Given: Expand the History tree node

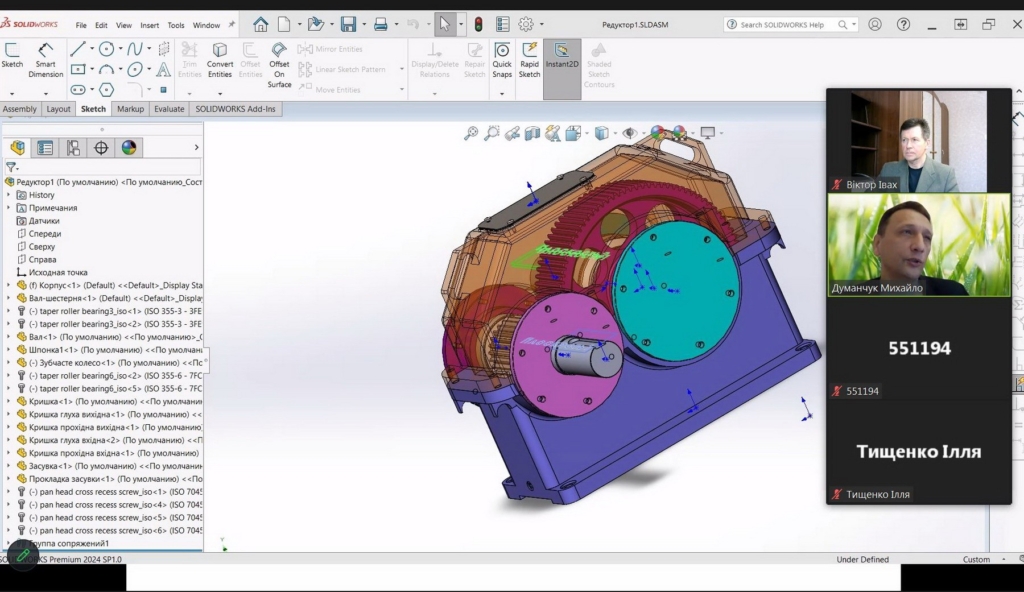Looking at the screenshot, I should click(x=9, y=195).
